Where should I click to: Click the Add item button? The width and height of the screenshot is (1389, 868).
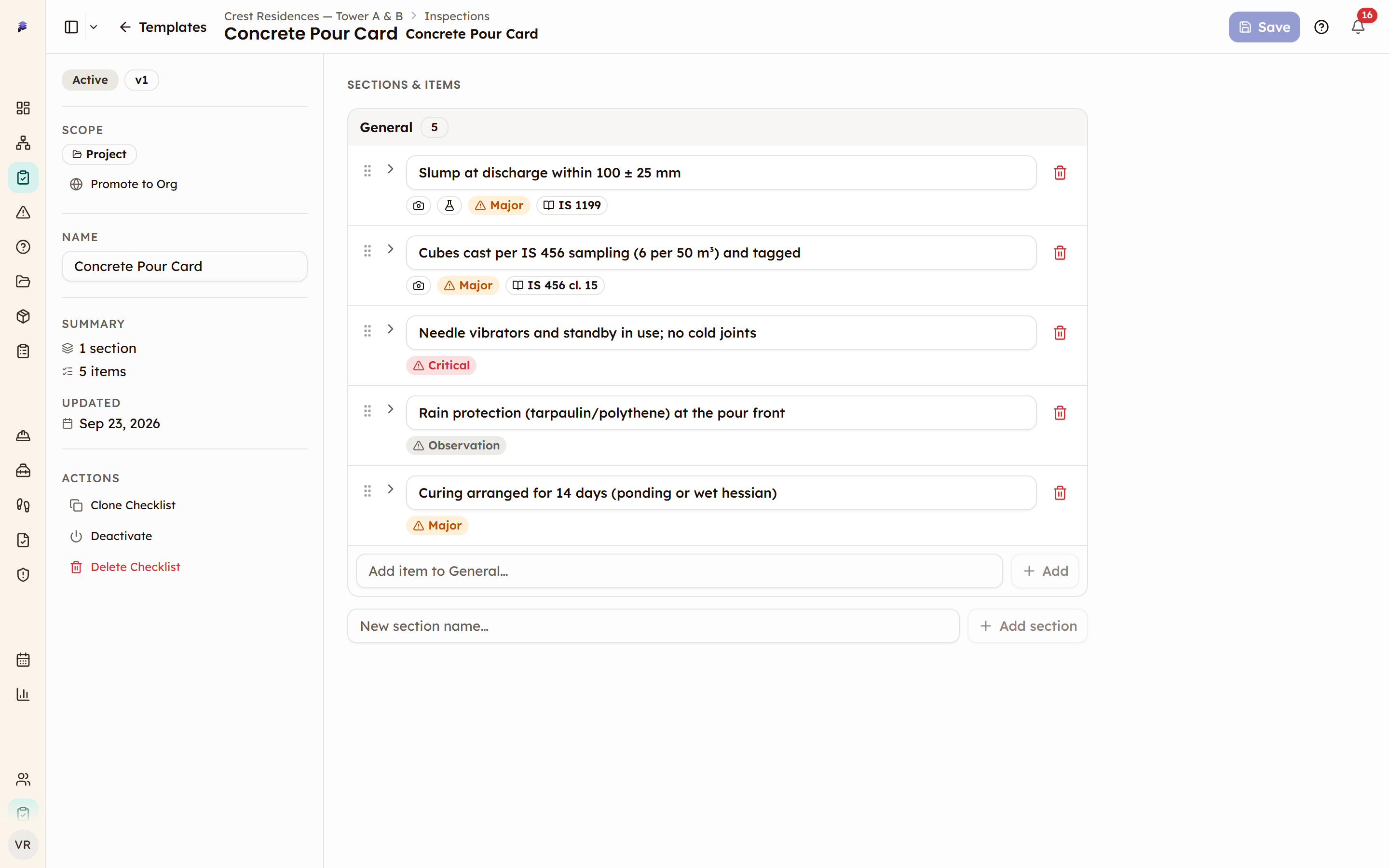point(1045,571)
